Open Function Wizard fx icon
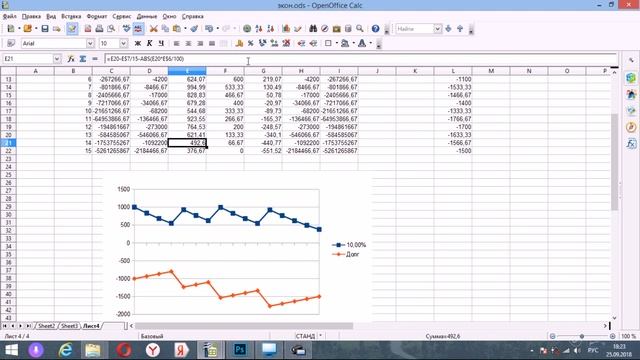 coord(71,59)
